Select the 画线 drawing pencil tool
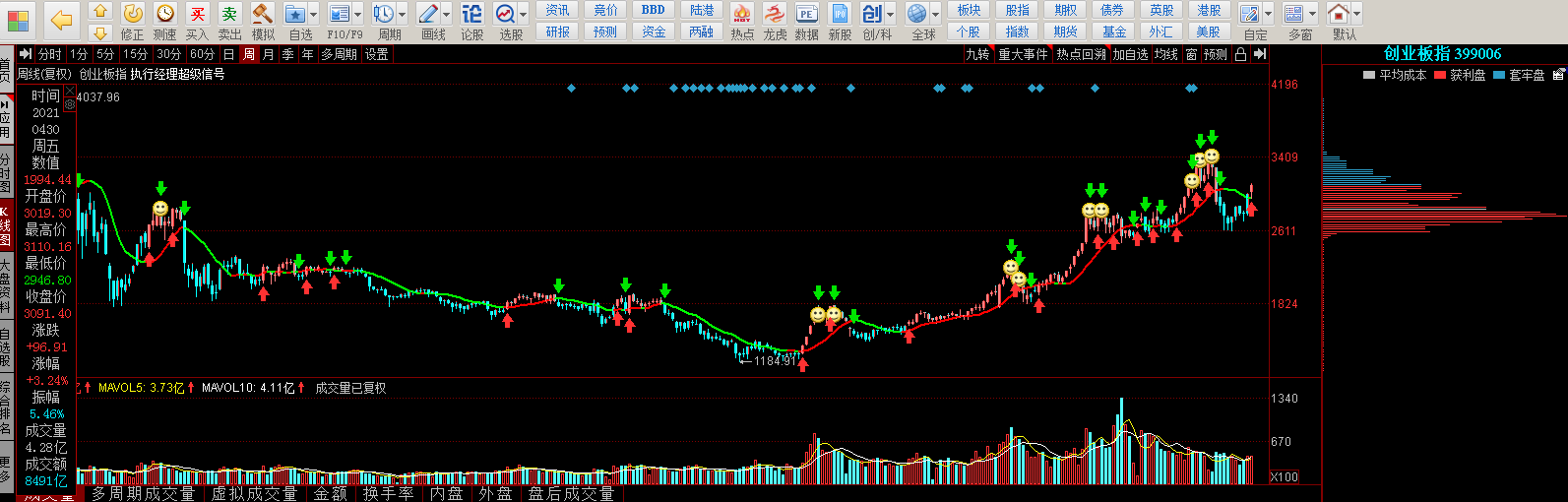This screenshot has height=502, width=1568. 427,13
